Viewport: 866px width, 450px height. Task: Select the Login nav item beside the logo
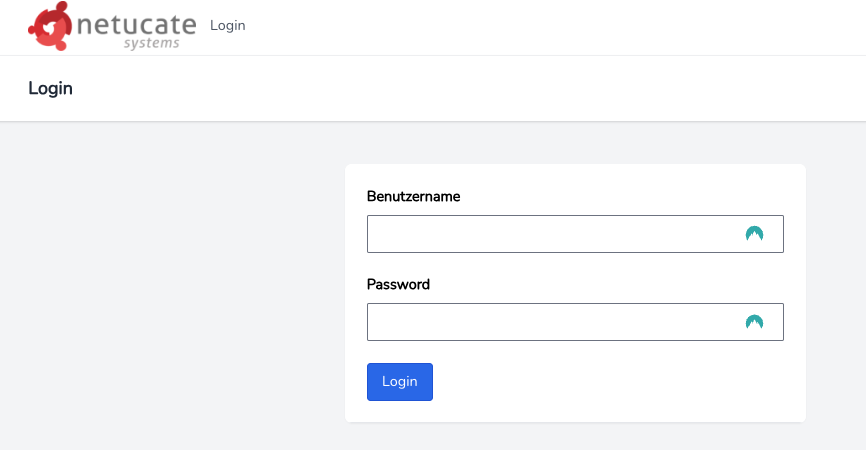coord(228,25)
